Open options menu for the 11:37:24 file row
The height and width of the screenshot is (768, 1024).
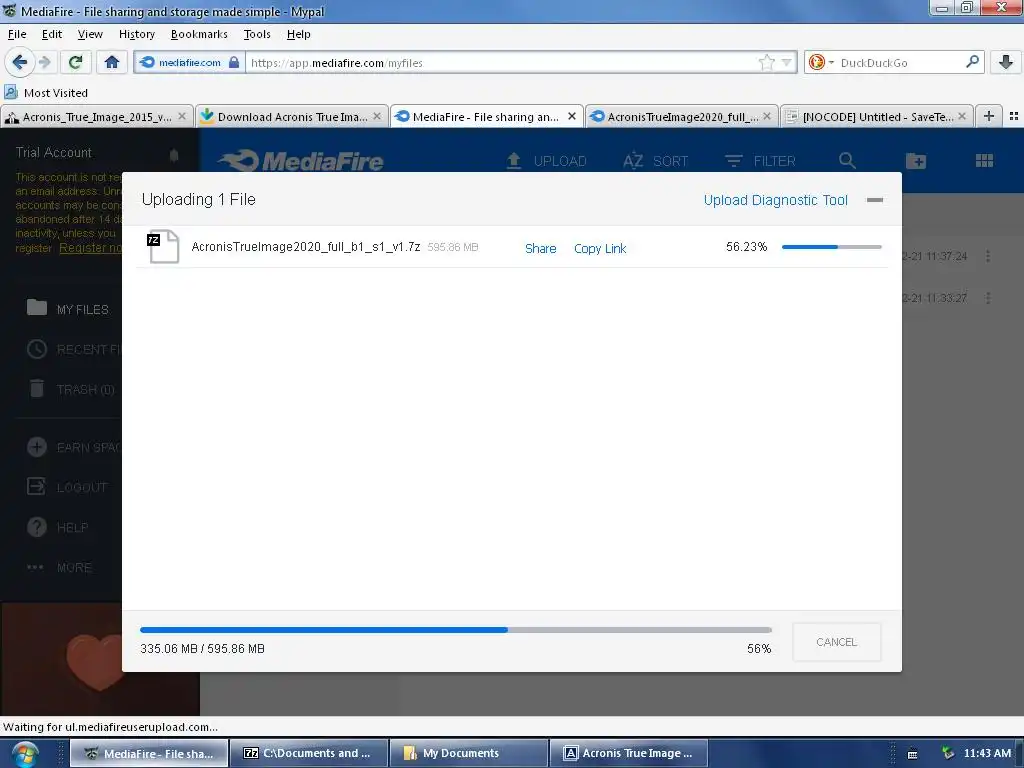(x=987, y=256)
